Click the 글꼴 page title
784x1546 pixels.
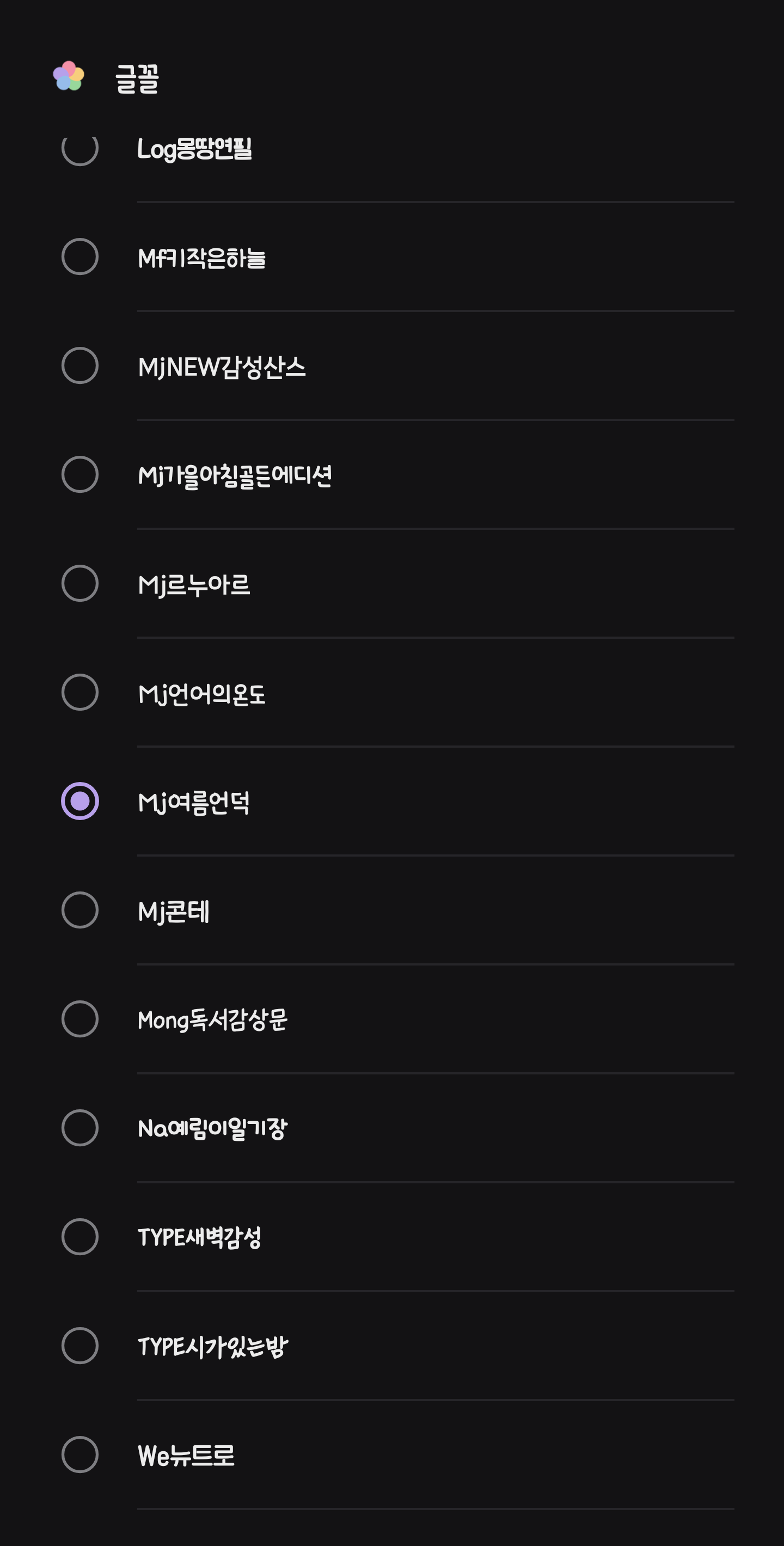pyautogui.click(x=137, y=78)
